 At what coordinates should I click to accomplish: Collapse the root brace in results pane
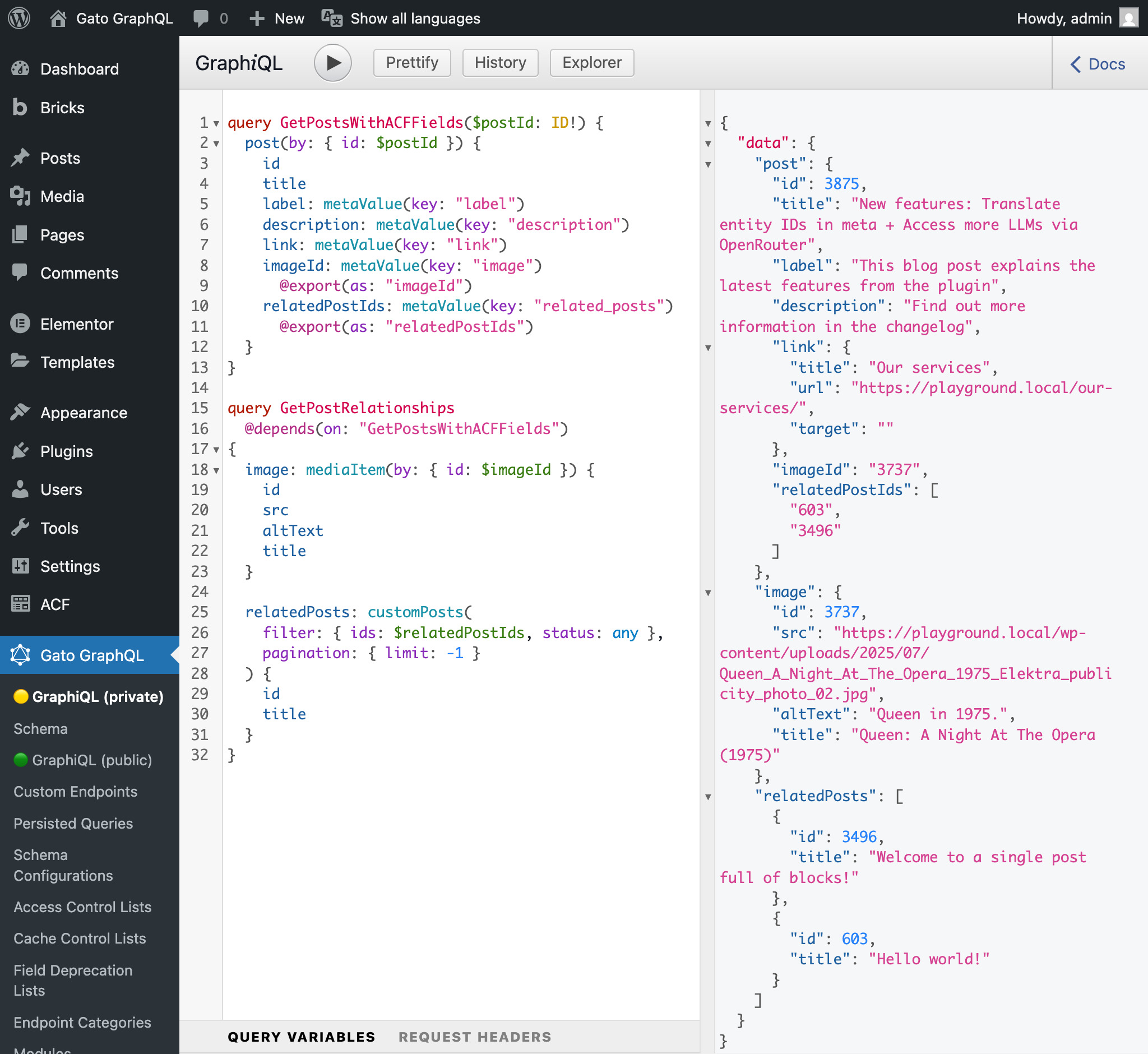709,123
